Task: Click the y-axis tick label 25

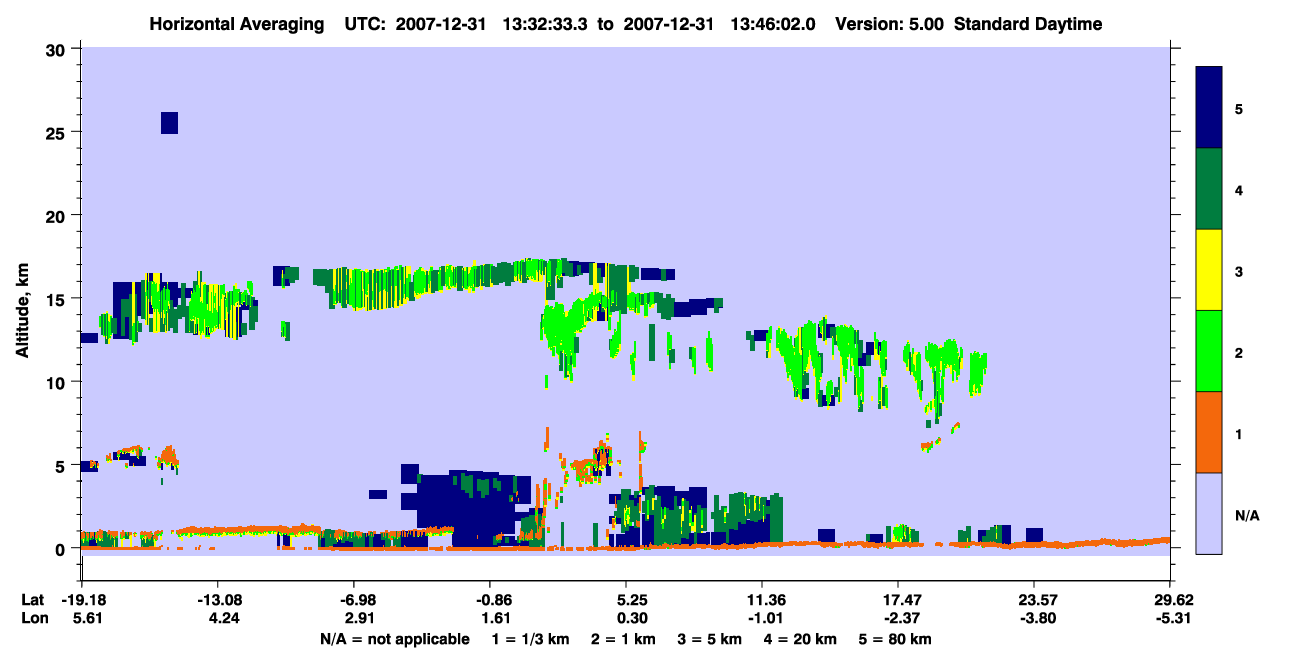Action: [58, 132]
